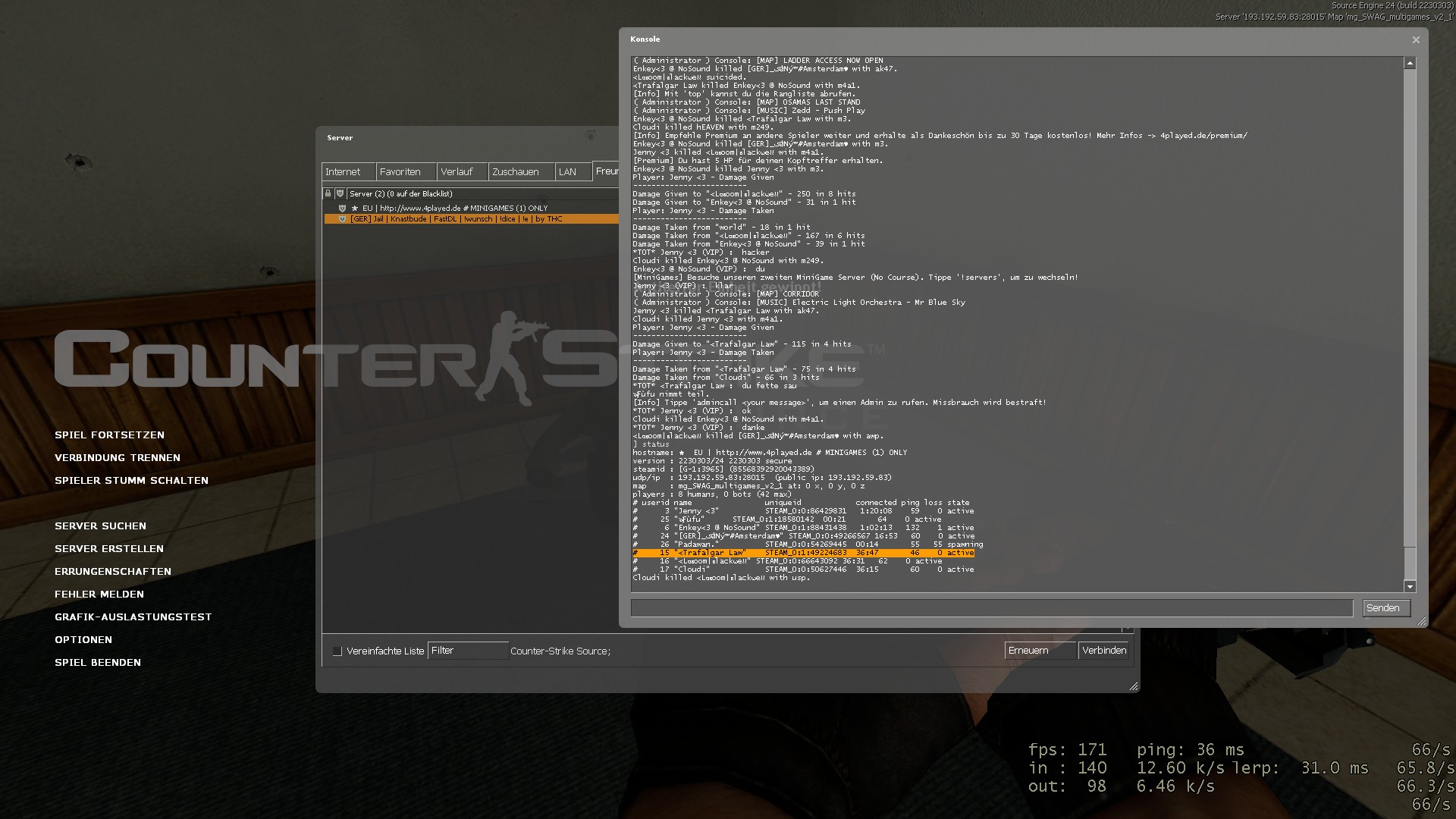Click the 'Padawan.' player line in status table
The width and height of the screenshot is (1456, 819).
(808, 544)
